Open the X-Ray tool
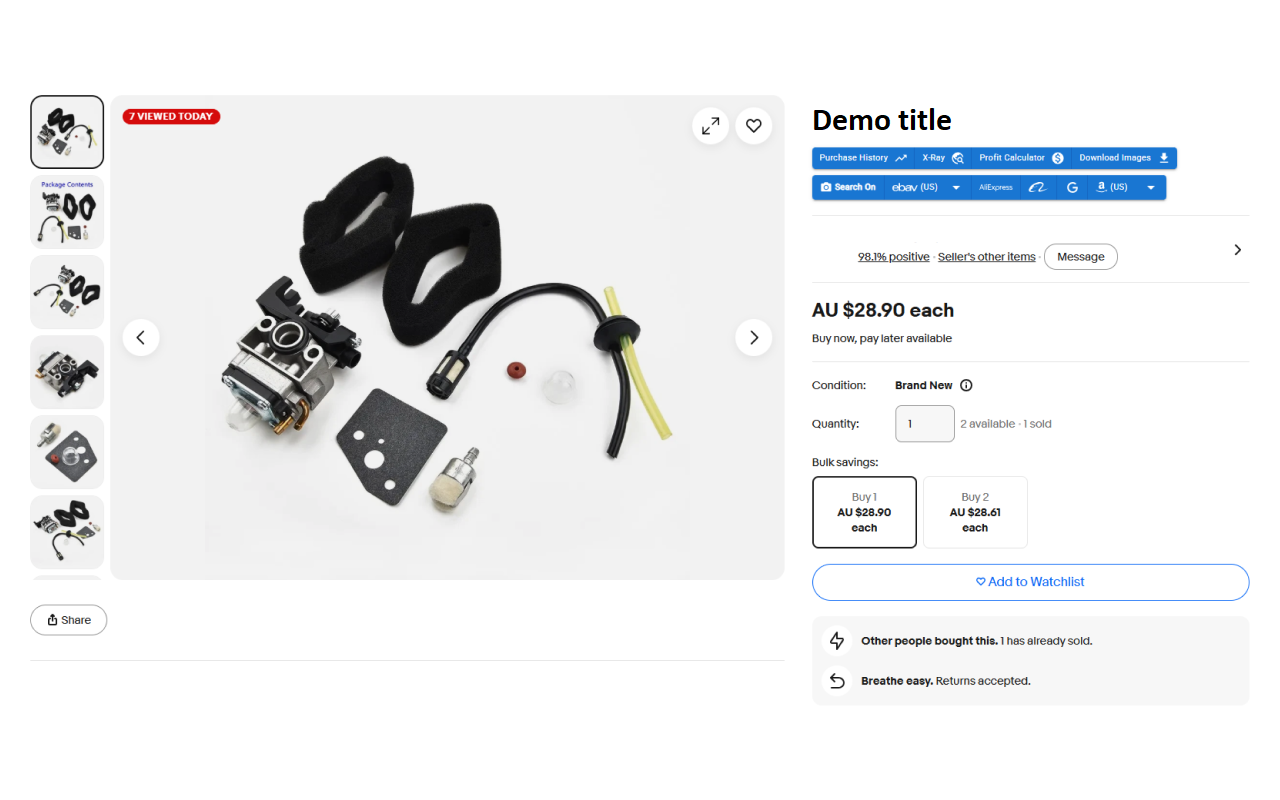Screen dimensions: 1280x800 coord(943,158)
